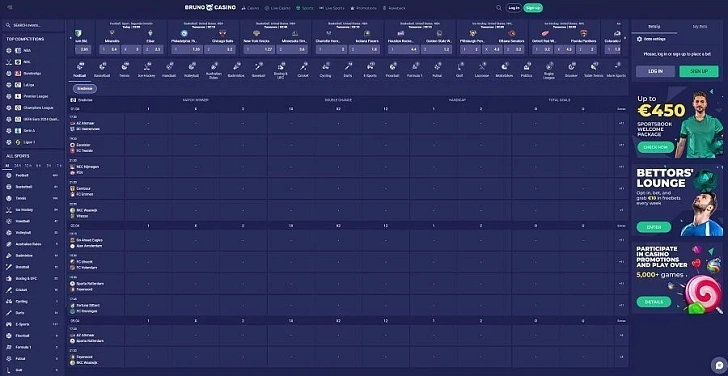
Task: Open the Promotions tab in the top navigation
Action: coord(364,8)
